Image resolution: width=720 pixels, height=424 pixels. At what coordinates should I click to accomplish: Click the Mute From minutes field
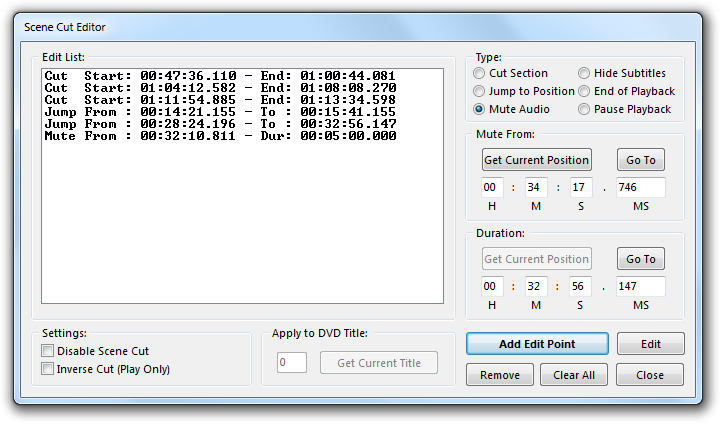coord(538,188)
